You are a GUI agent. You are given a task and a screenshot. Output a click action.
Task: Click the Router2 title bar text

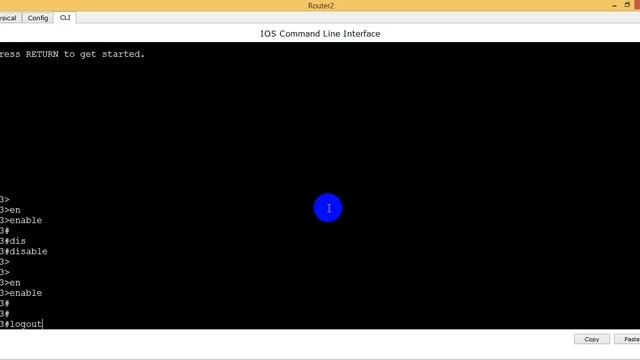321,6
